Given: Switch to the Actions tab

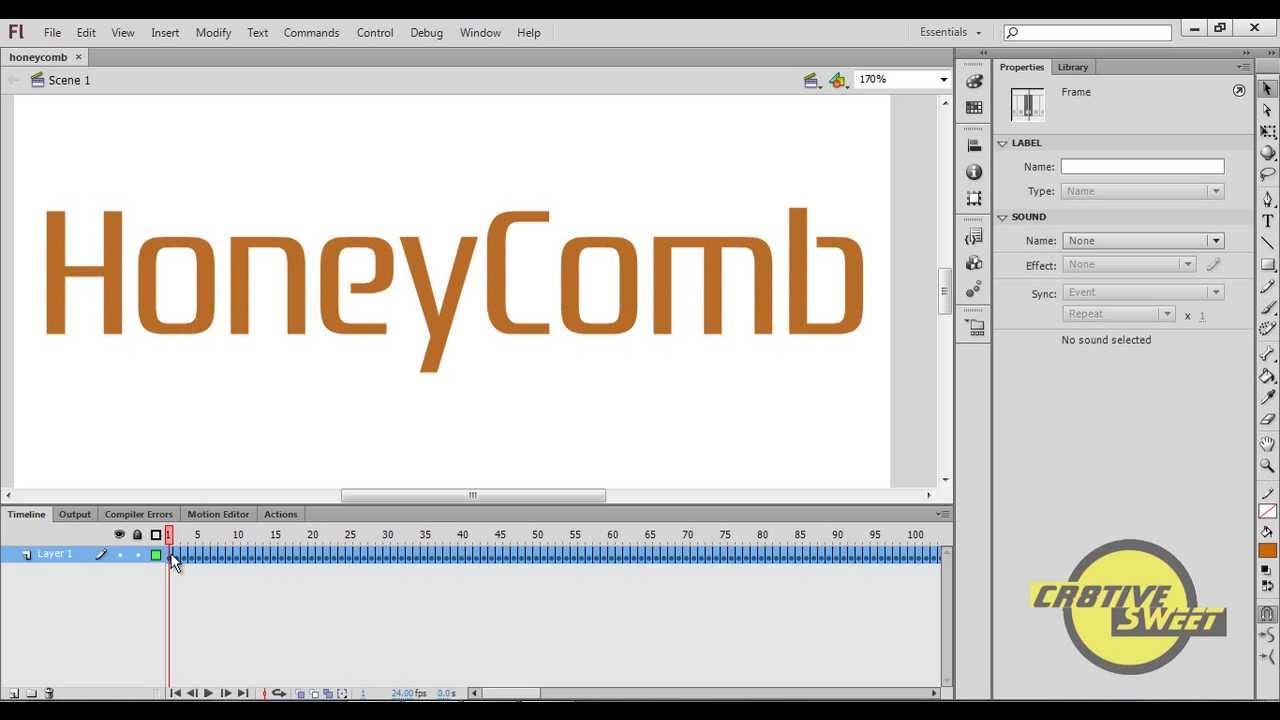Looking at the screenshot, I should [x=280, y=514].
